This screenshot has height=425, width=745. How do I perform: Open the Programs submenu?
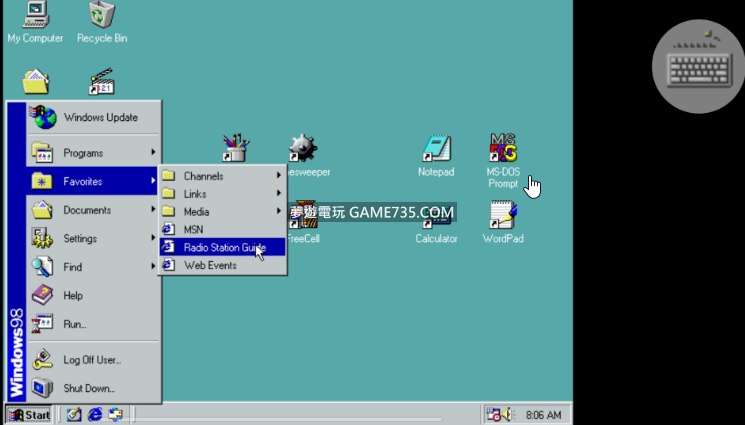(x=94, y=153)
